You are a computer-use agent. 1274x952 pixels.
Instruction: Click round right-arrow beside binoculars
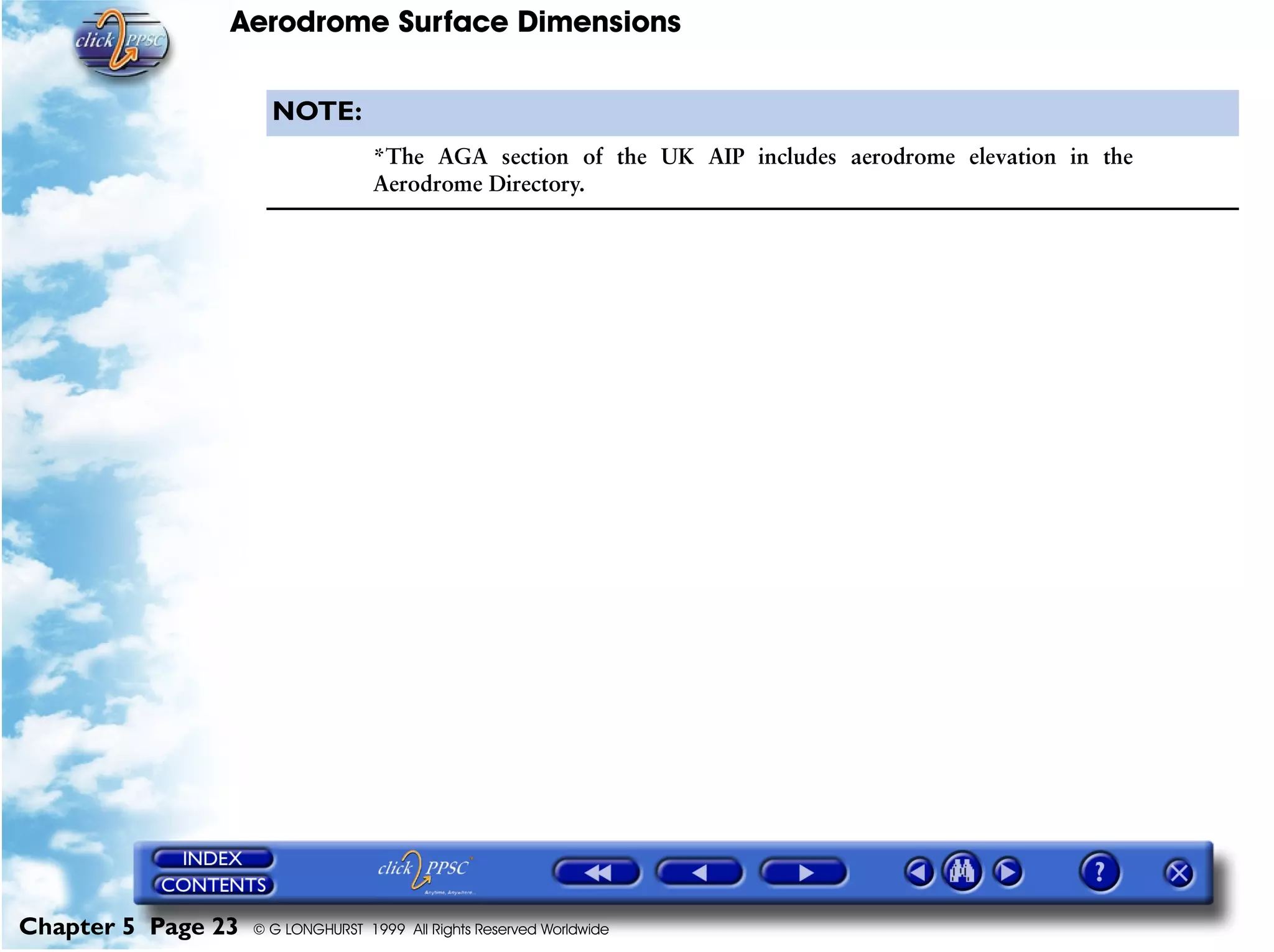click(x=1008, y=872)
